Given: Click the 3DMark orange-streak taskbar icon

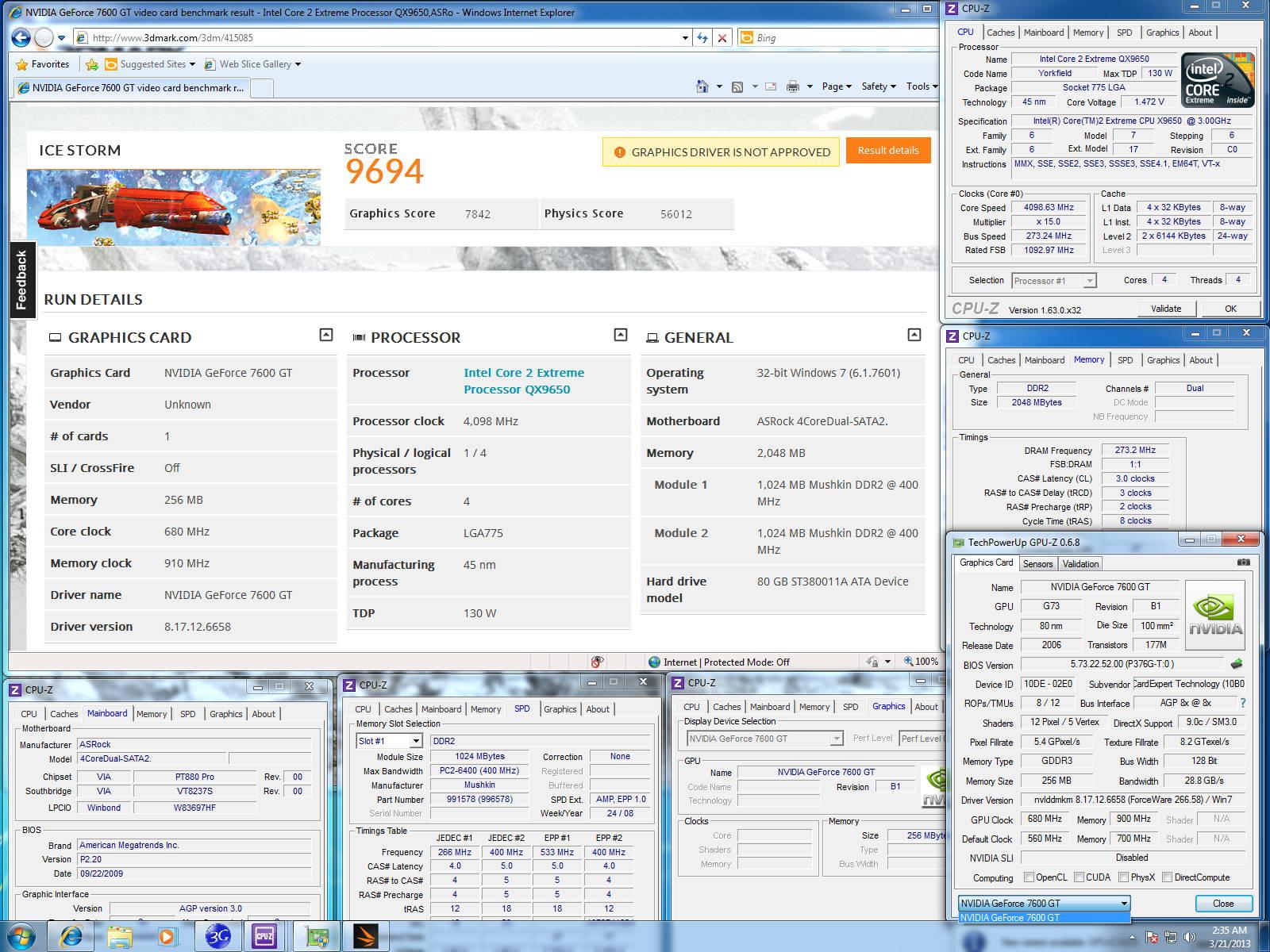Looking at the screenshot, I should click(x=365, y=936).
